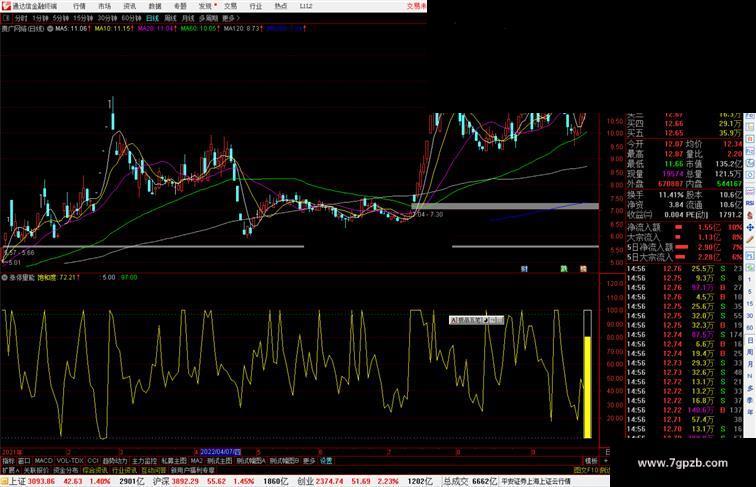Select the 日 daily shortcut in the right toolbar
This screenshot has width=756, height=487.
pos(750,340)
